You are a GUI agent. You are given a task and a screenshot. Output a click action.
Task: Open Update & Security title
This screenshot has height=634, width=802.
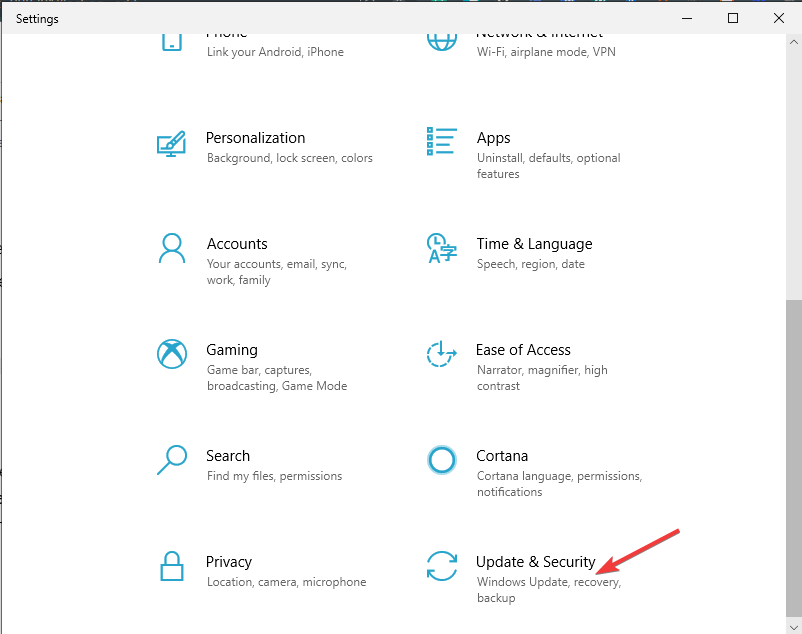(536, 562)
